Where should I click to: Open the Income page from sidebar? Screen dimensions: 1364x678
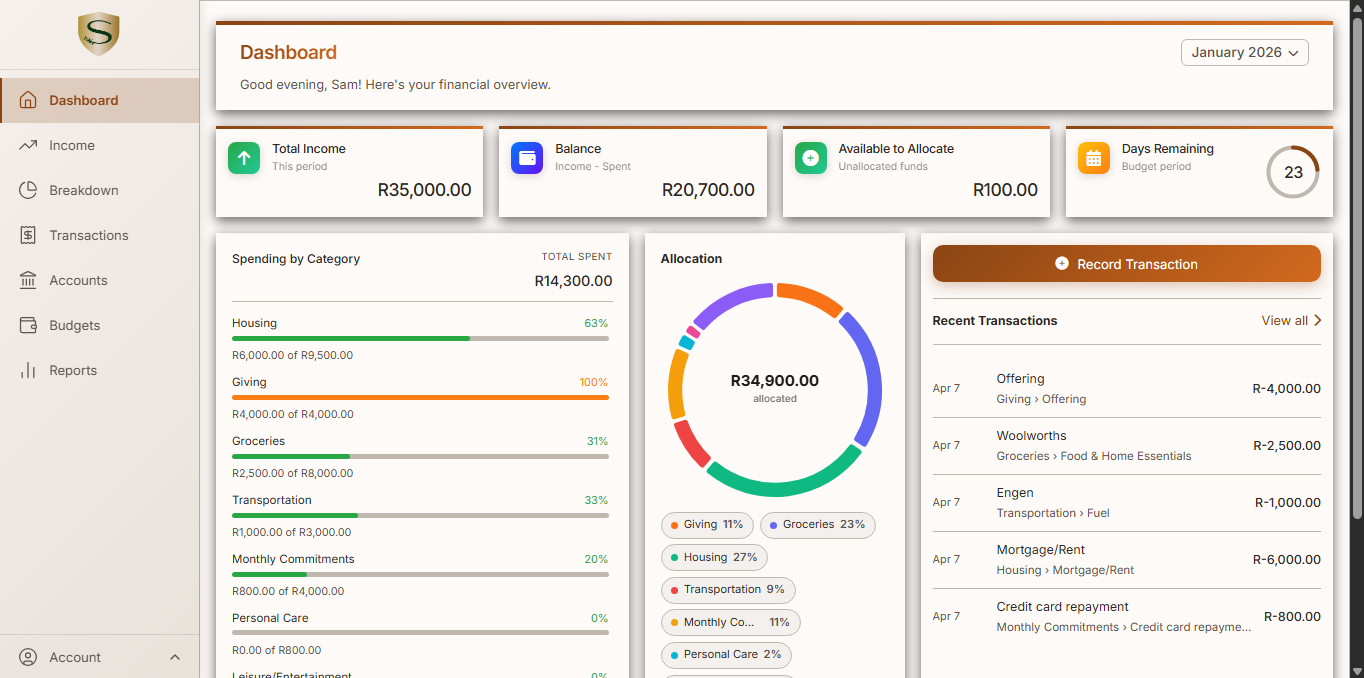pyautogui.click(x=100, y=145)
